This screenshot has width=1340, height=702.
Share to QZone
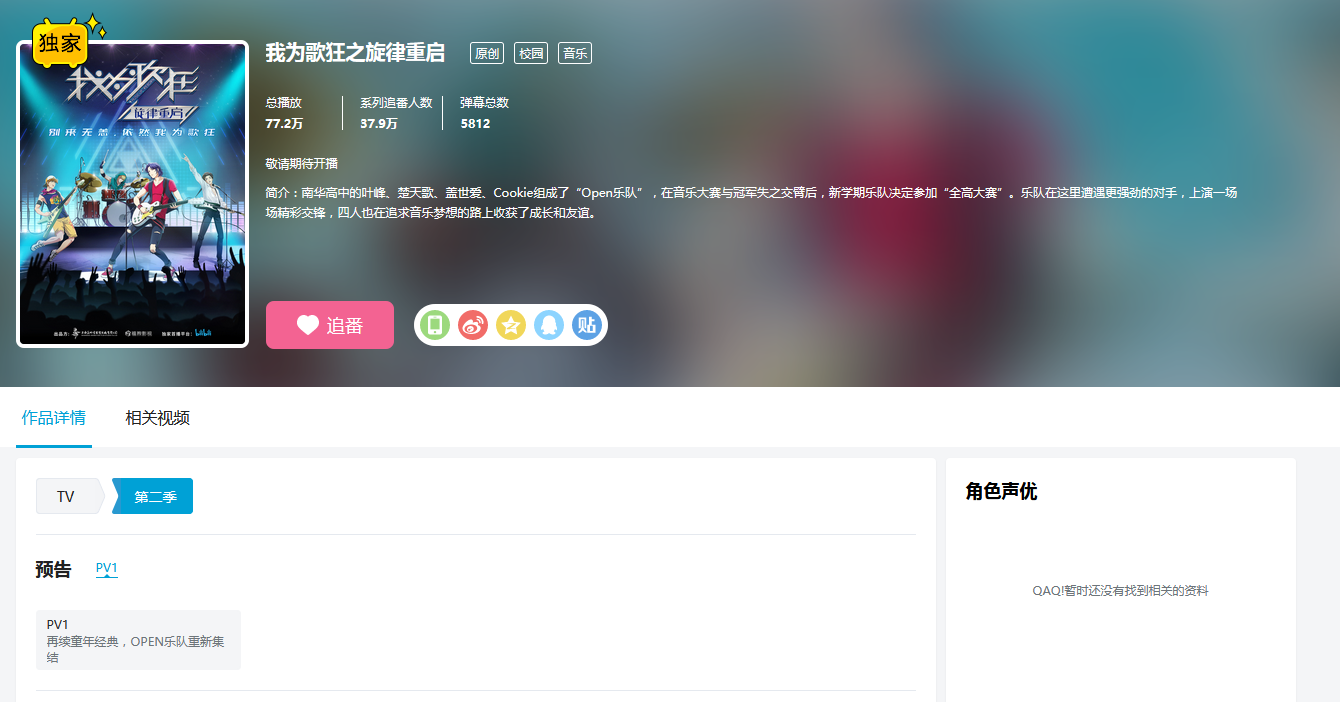click(511, 324)
